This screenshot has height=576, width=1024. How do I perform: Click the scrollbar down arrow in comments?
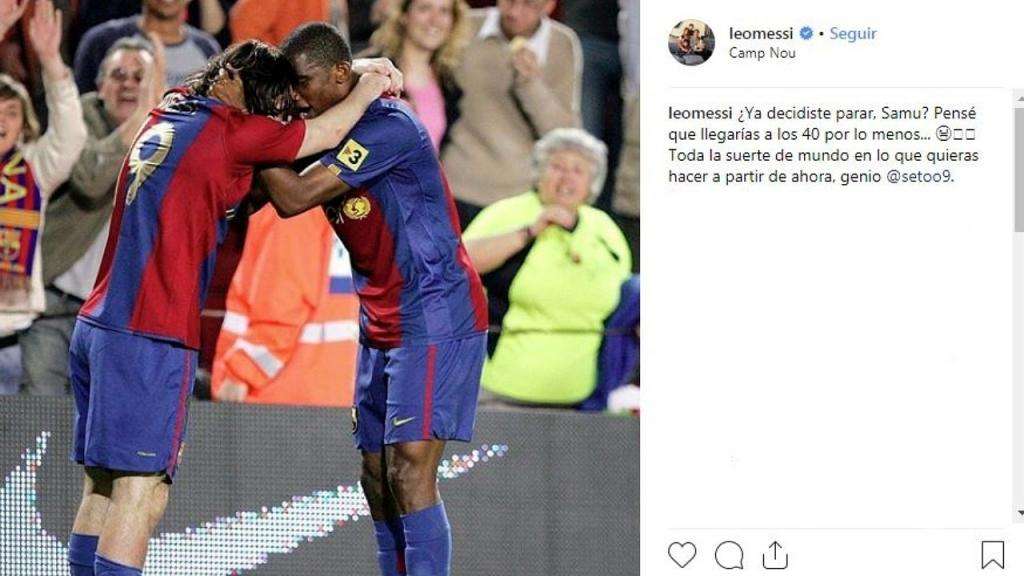point(1019,513)
